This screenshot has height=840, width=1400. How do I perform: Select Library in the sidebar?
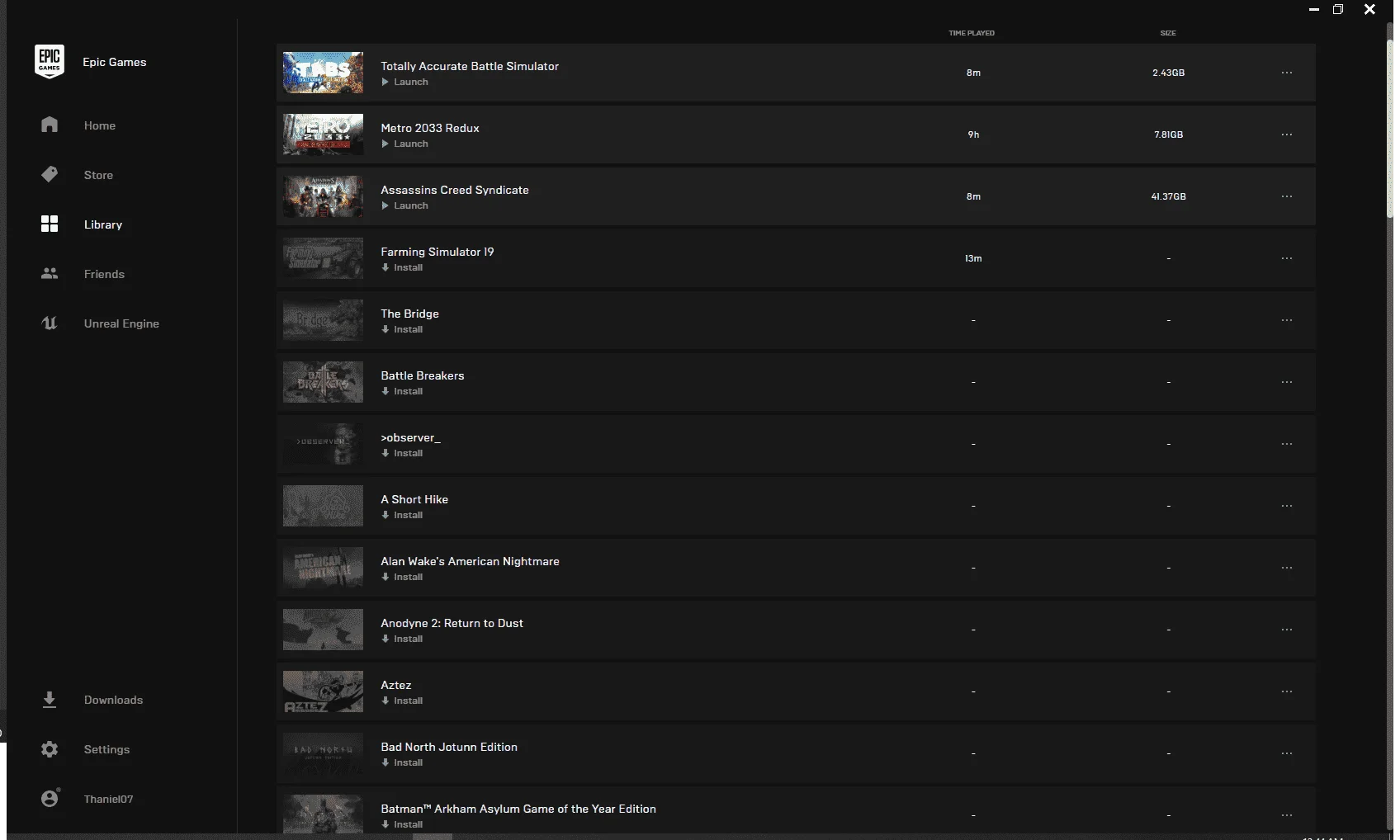[x=103, y=224]
